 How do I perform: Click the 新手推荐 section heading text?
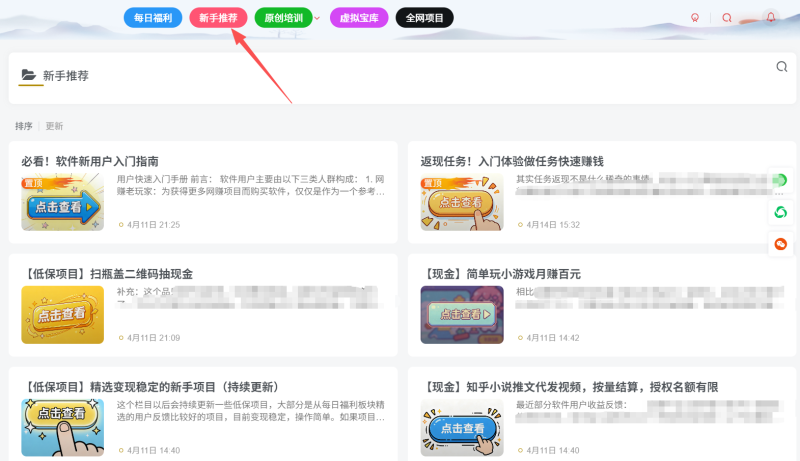66,76
